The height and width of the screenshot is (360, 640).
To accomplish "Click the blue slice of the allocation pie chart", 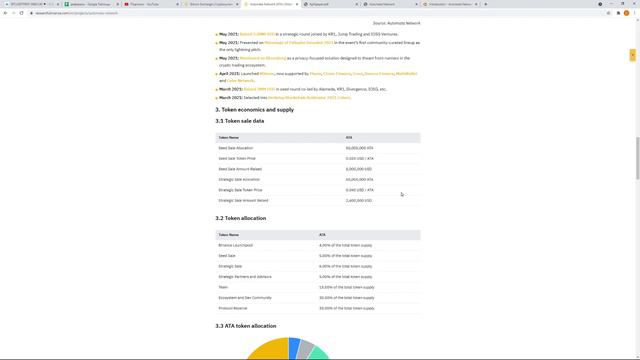I will pos(294,347).
